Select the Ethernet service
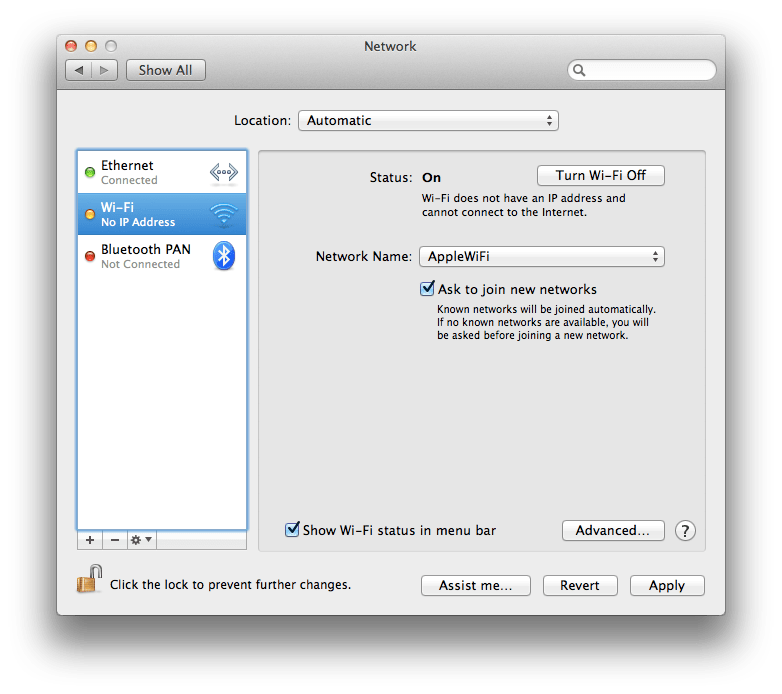782x694 pixels. click(162, 173)
